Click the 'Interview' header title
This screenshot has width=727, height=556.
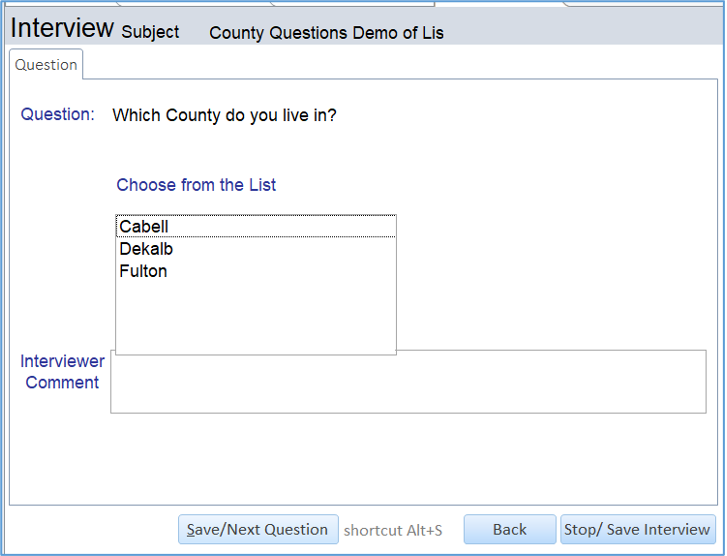pyautogui.click(x=62, y=28)
